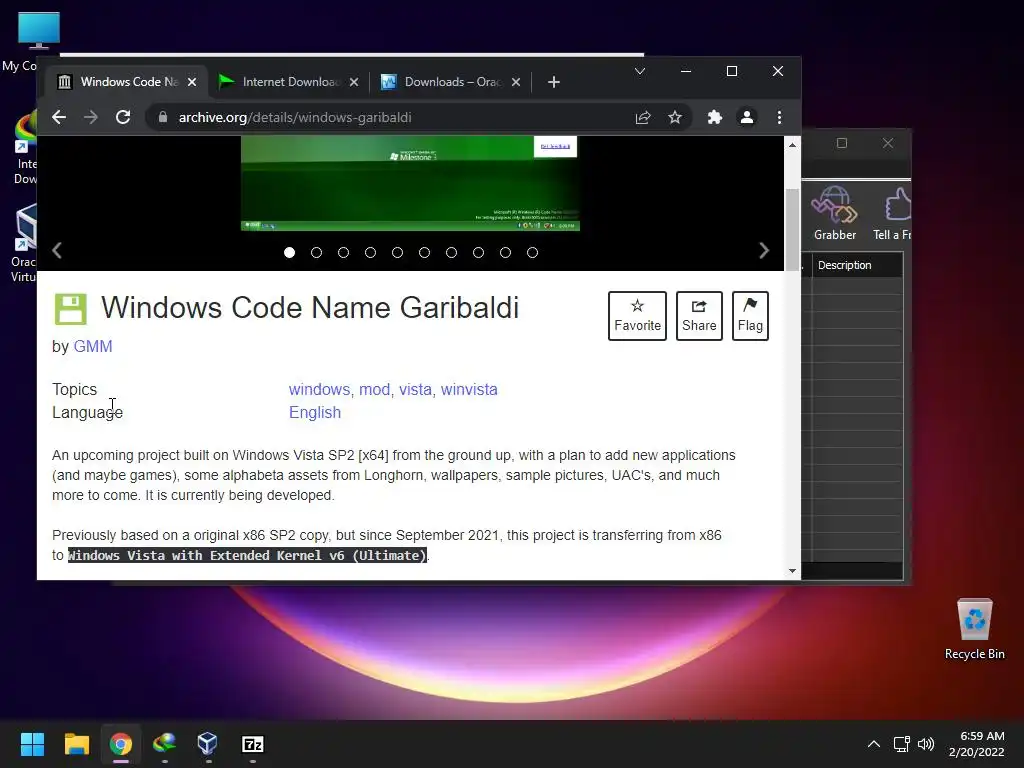The image size is (1024, 768).
Task: Click the page scrollbar up arrow
Action: click(x=792, y=145)
